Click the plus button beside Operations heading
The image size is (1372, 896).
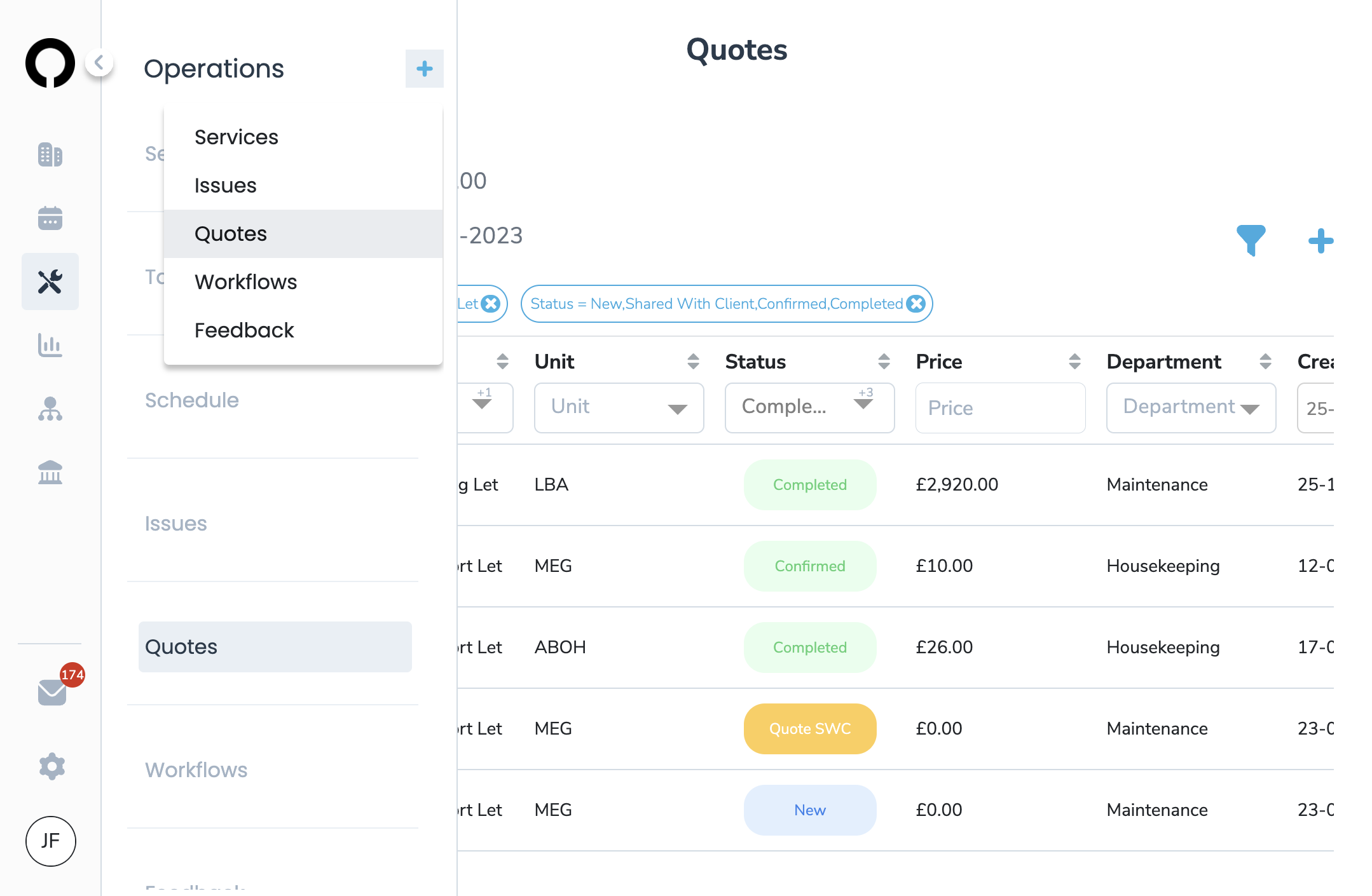(425, 69)
